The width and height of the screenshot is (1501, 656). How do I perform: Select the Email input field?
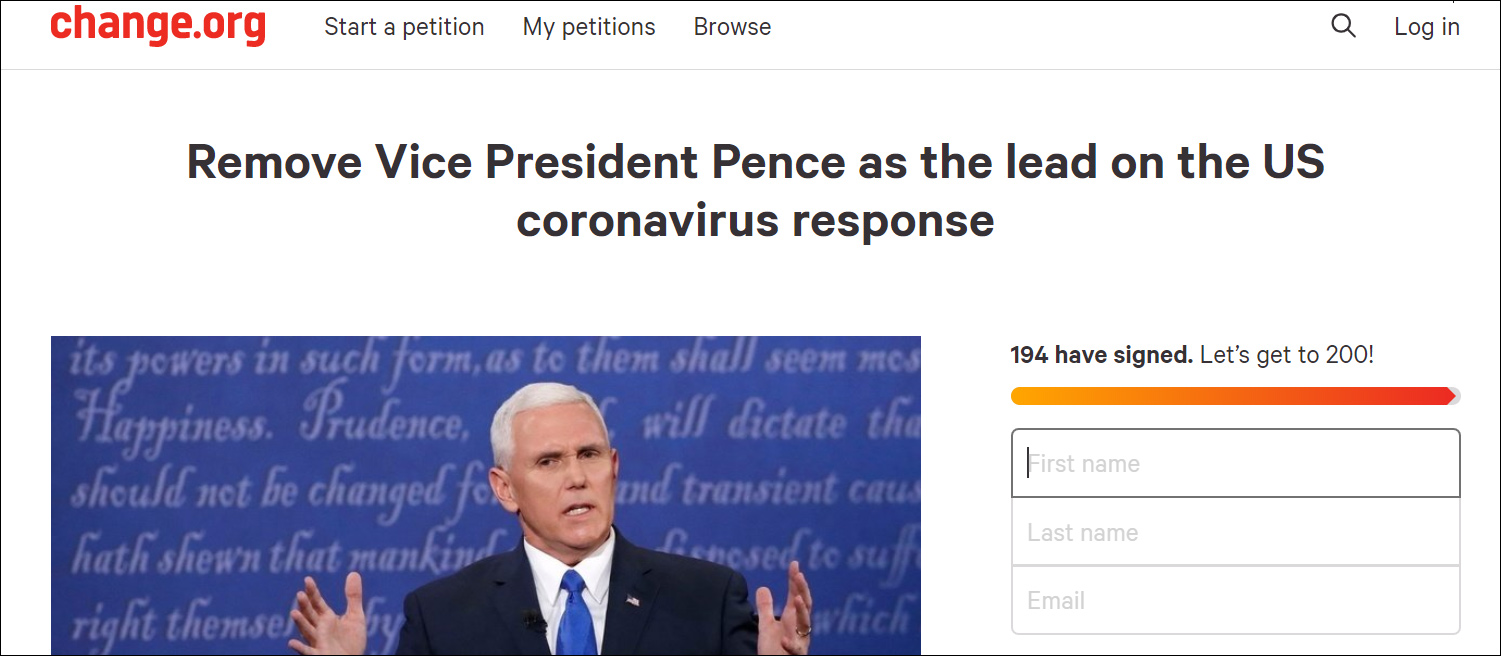pos(1235,600)
